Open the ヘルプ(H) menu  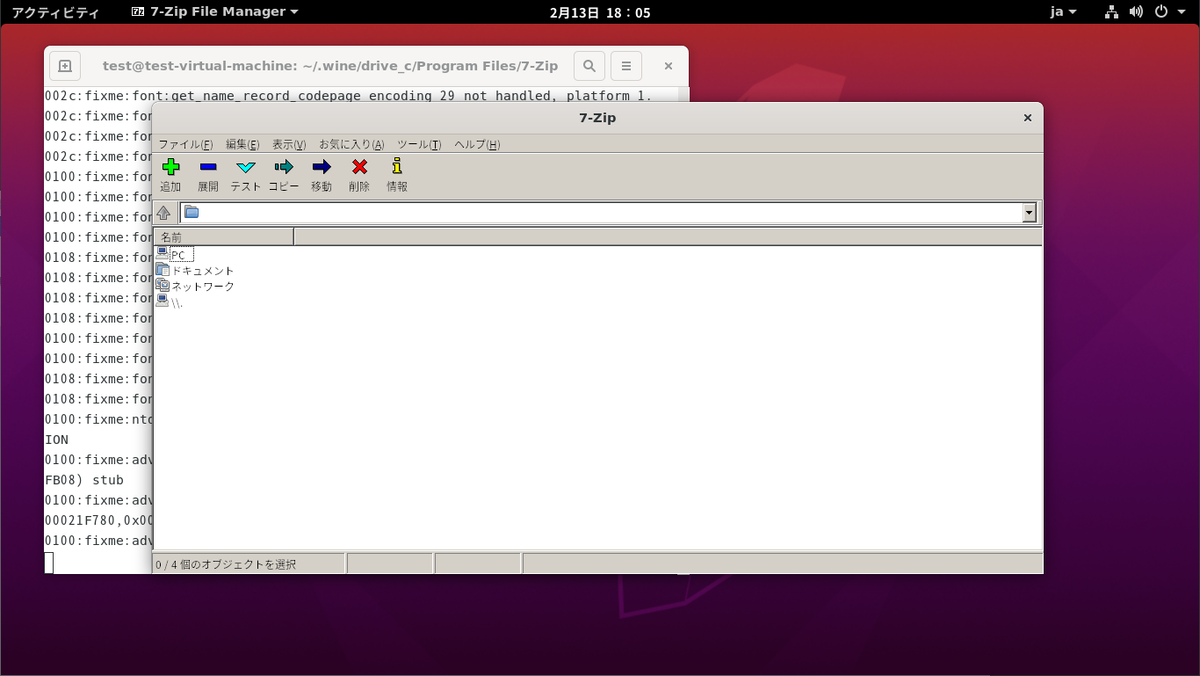tap(477, 144)
